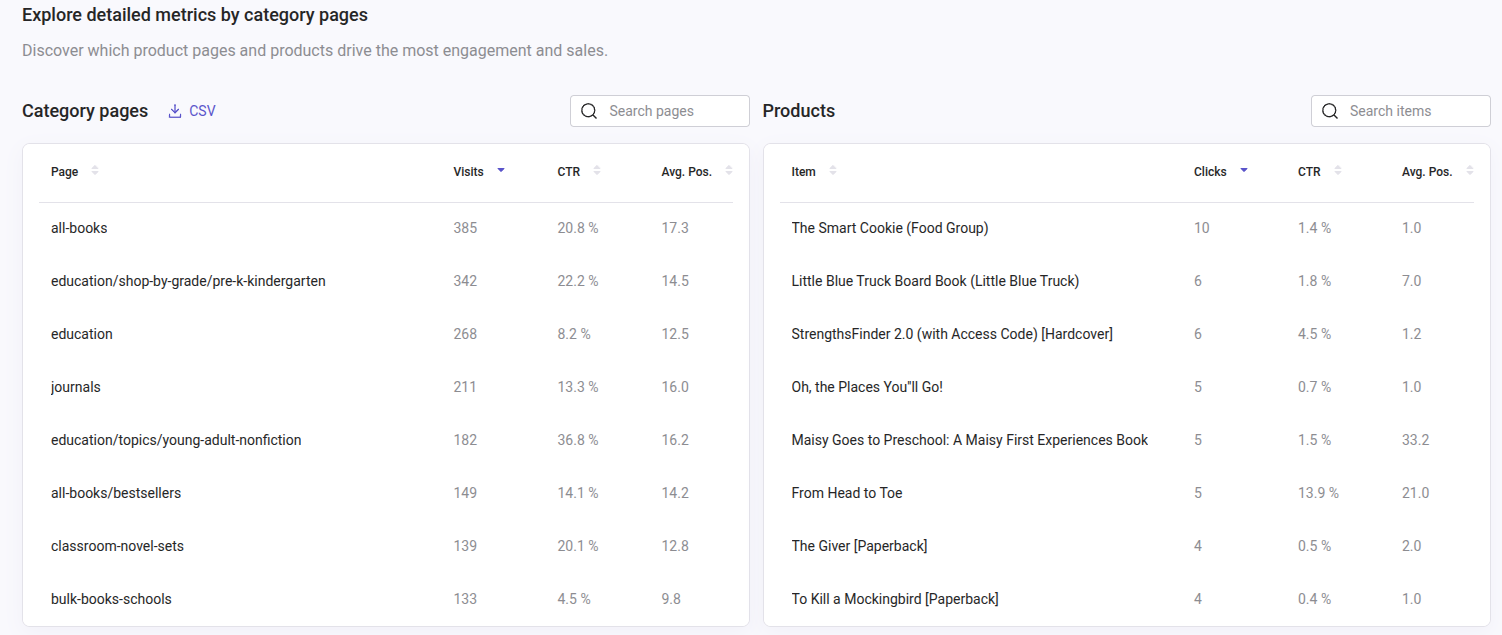Open the all-books page row
The width and height of the screenshot is (1502, 635).
point(79,228)
